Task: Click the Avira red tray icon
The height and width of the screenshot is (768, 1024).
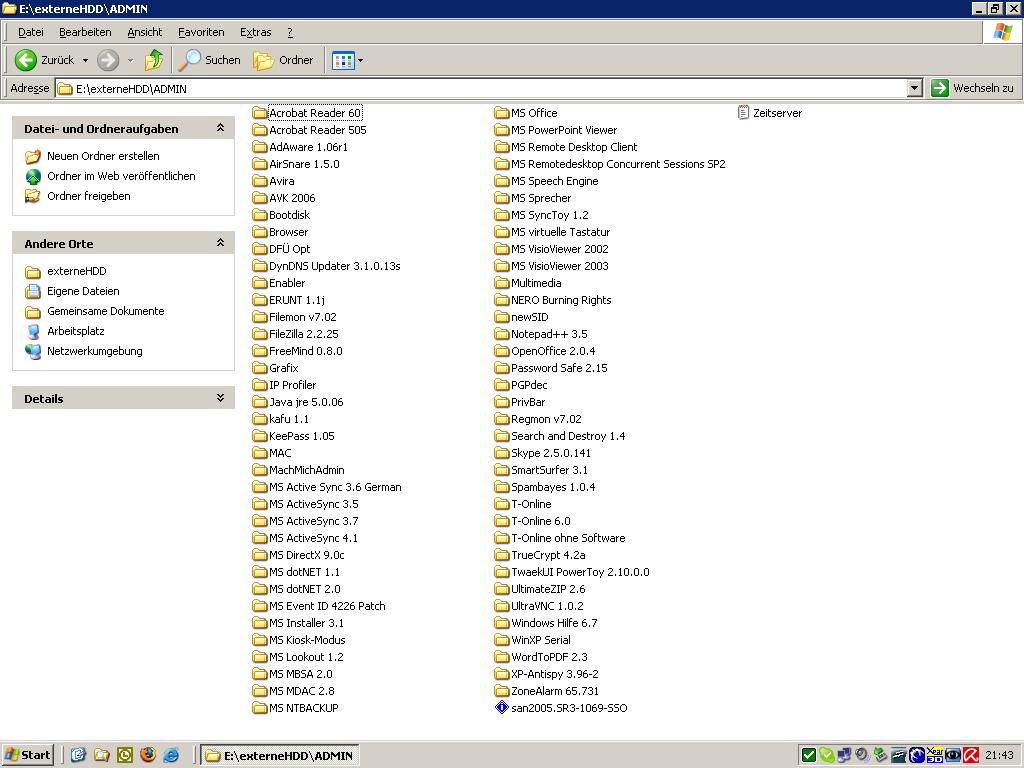Action: (x=971, y=756)
